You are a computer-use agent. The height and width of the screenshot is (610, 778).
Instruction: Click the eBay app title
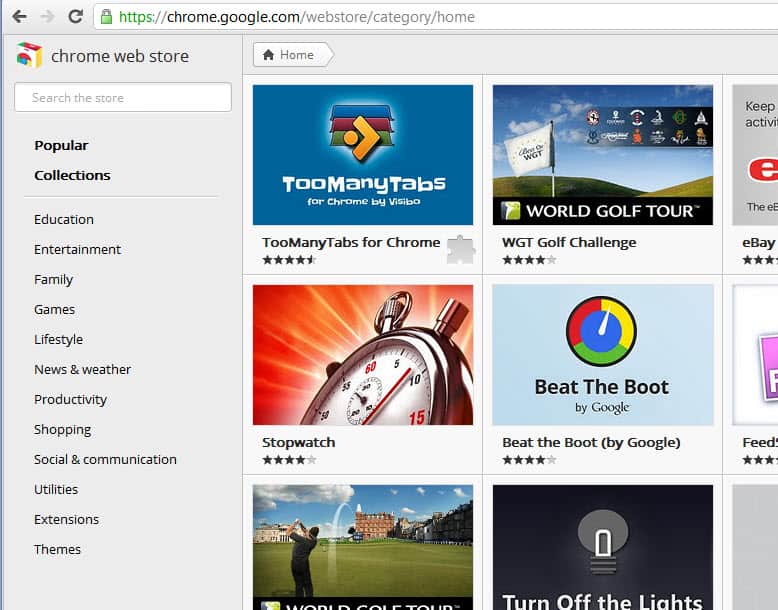759,243
